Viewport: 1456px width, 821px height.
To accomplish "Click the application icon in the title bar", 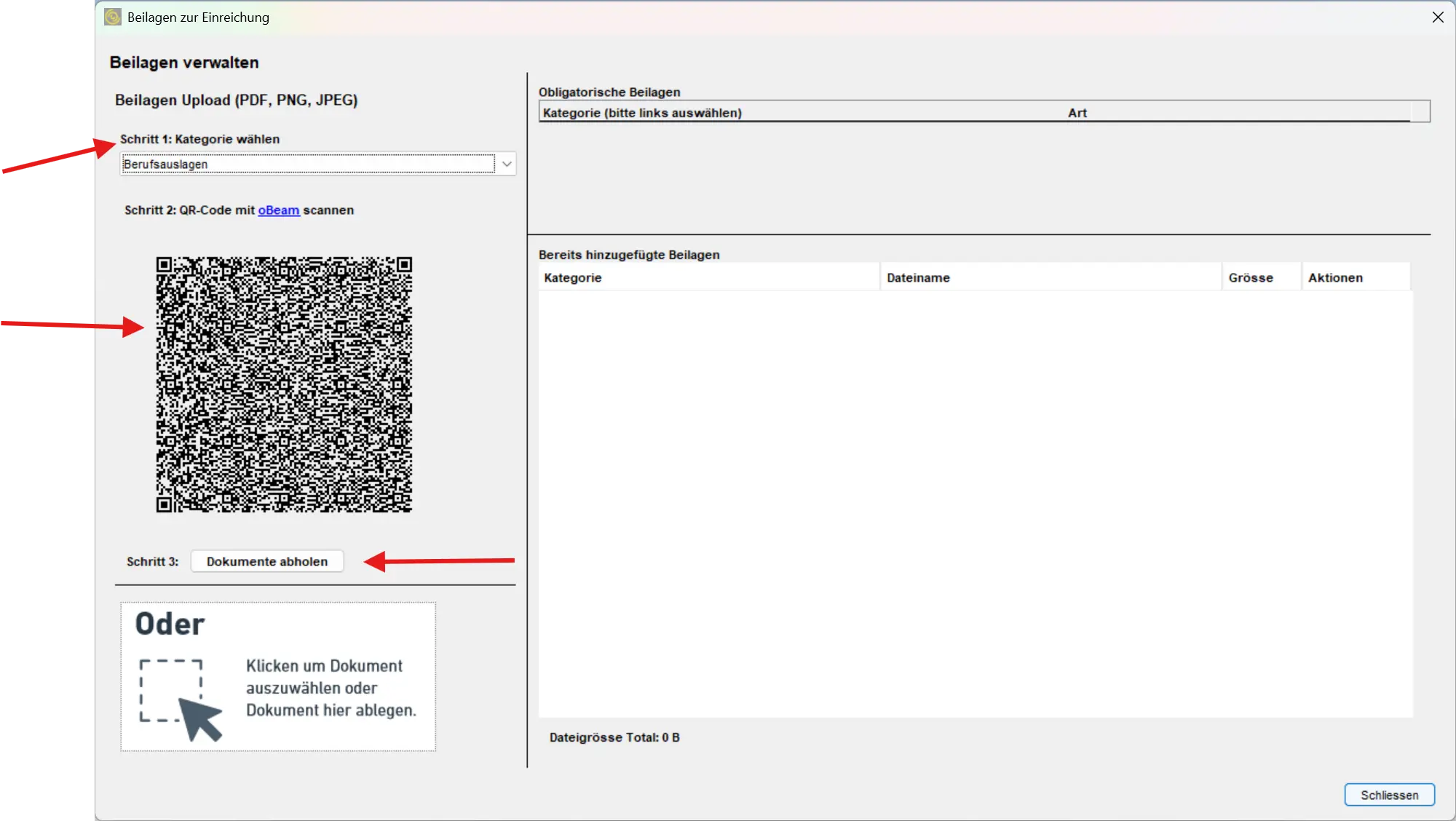I will coord(112,17).
